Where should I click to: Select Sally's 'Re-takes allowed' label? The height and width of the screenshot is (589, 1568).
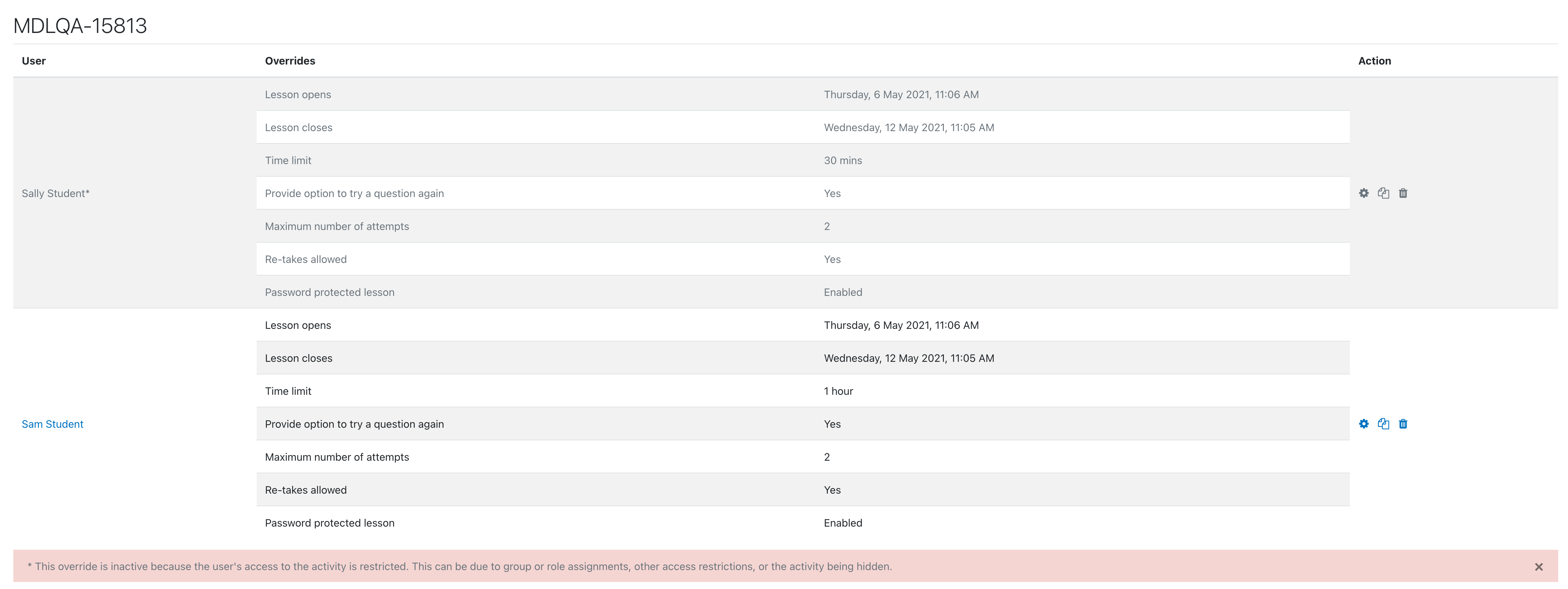coord(305,259)
